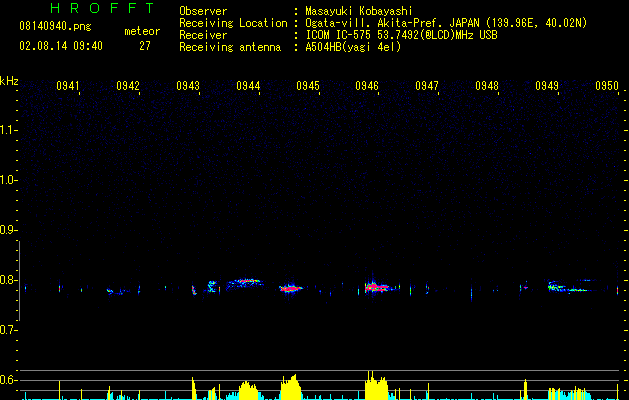Click the 'Receiving antenna' label
Viewport: 629px width, 400px height.
point(230,47)
